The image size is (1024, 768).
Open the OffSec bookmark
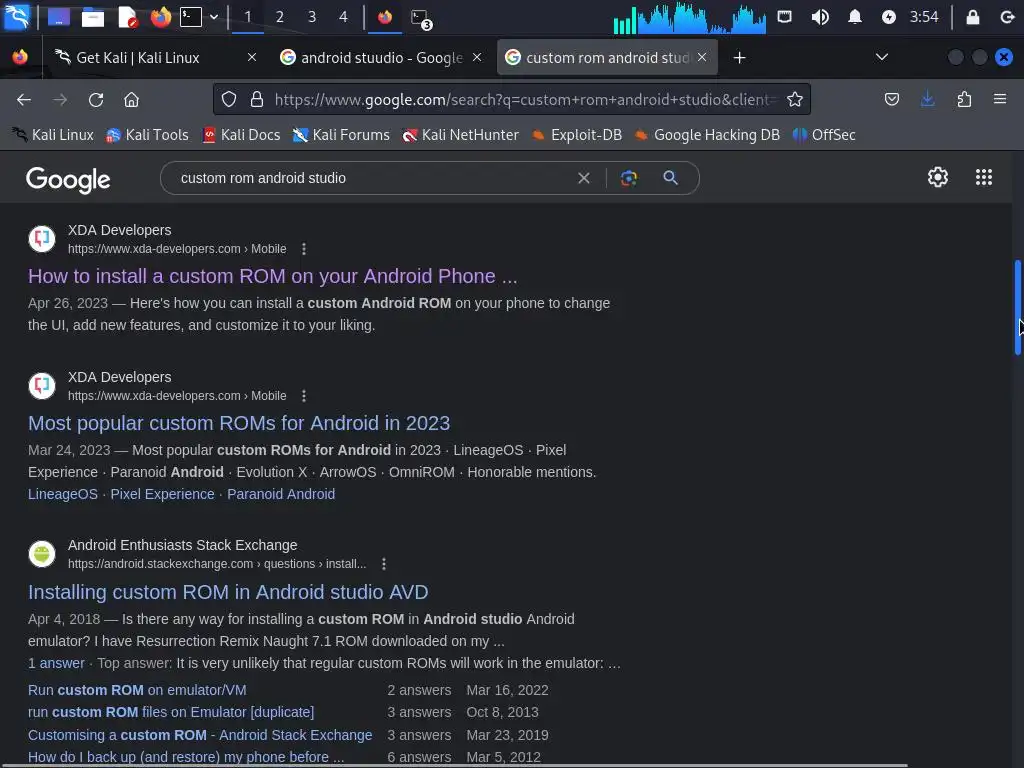(x=824, y=135)
